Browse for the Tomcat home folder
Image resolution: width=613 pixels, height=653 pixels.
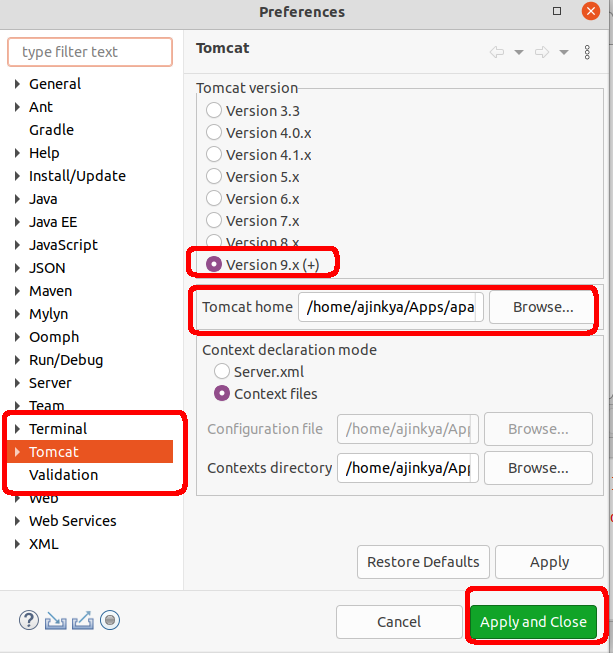click(542, 307)
